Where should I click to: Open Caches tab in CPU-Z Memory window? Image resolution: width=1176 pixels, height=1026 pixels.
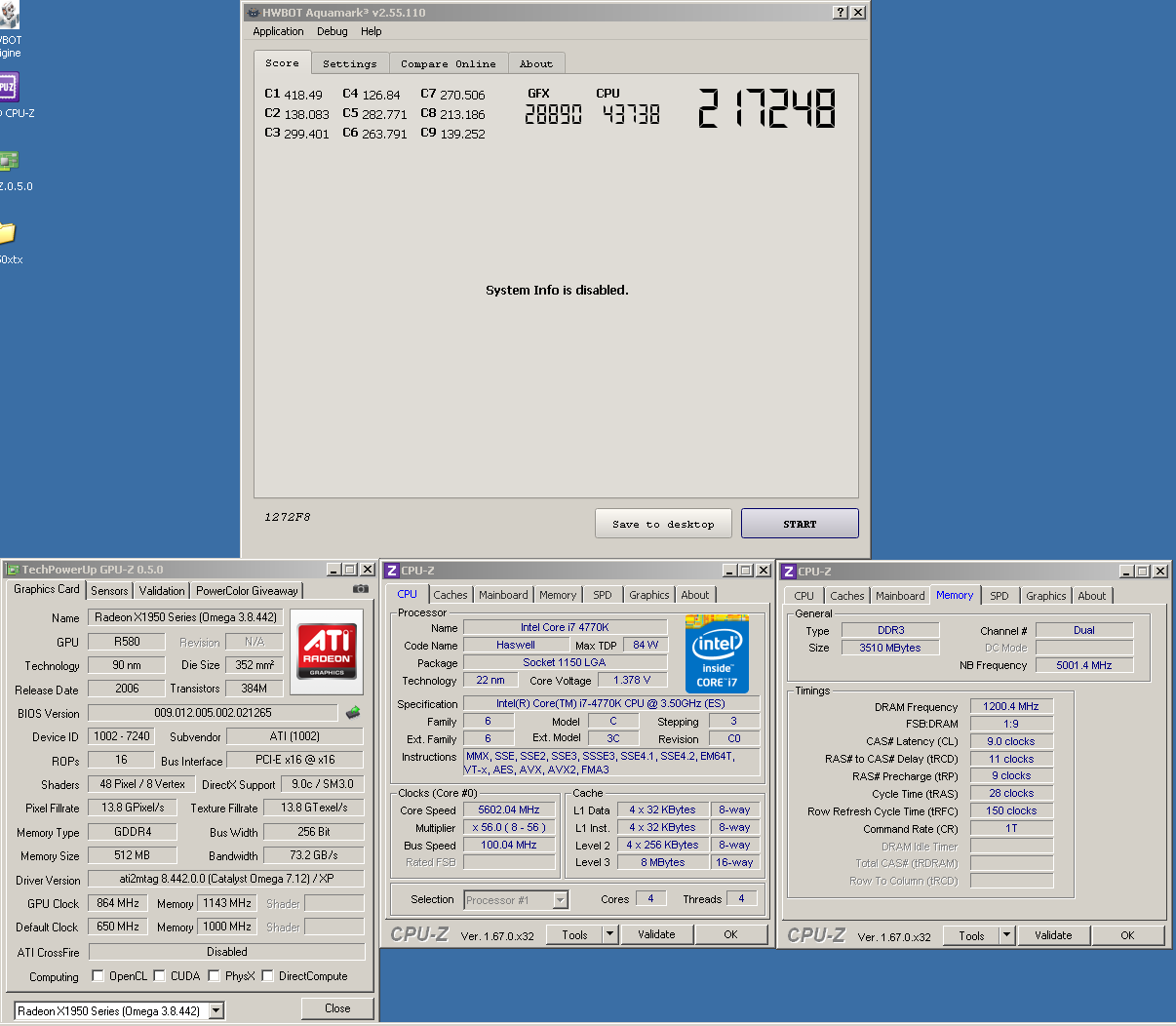(847, 596)
